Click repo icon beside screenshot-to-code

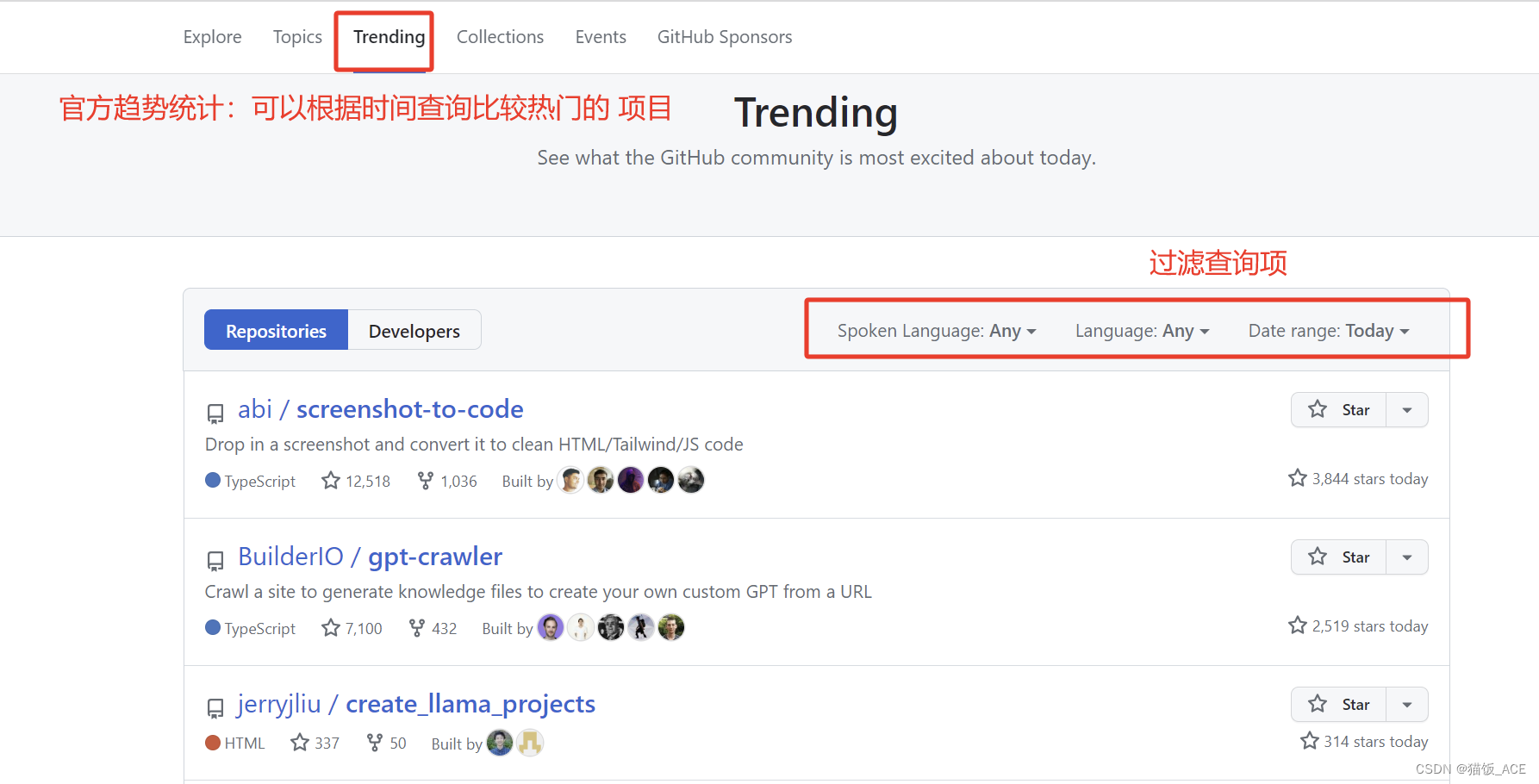pyautogui.click(x=215, y=414)
